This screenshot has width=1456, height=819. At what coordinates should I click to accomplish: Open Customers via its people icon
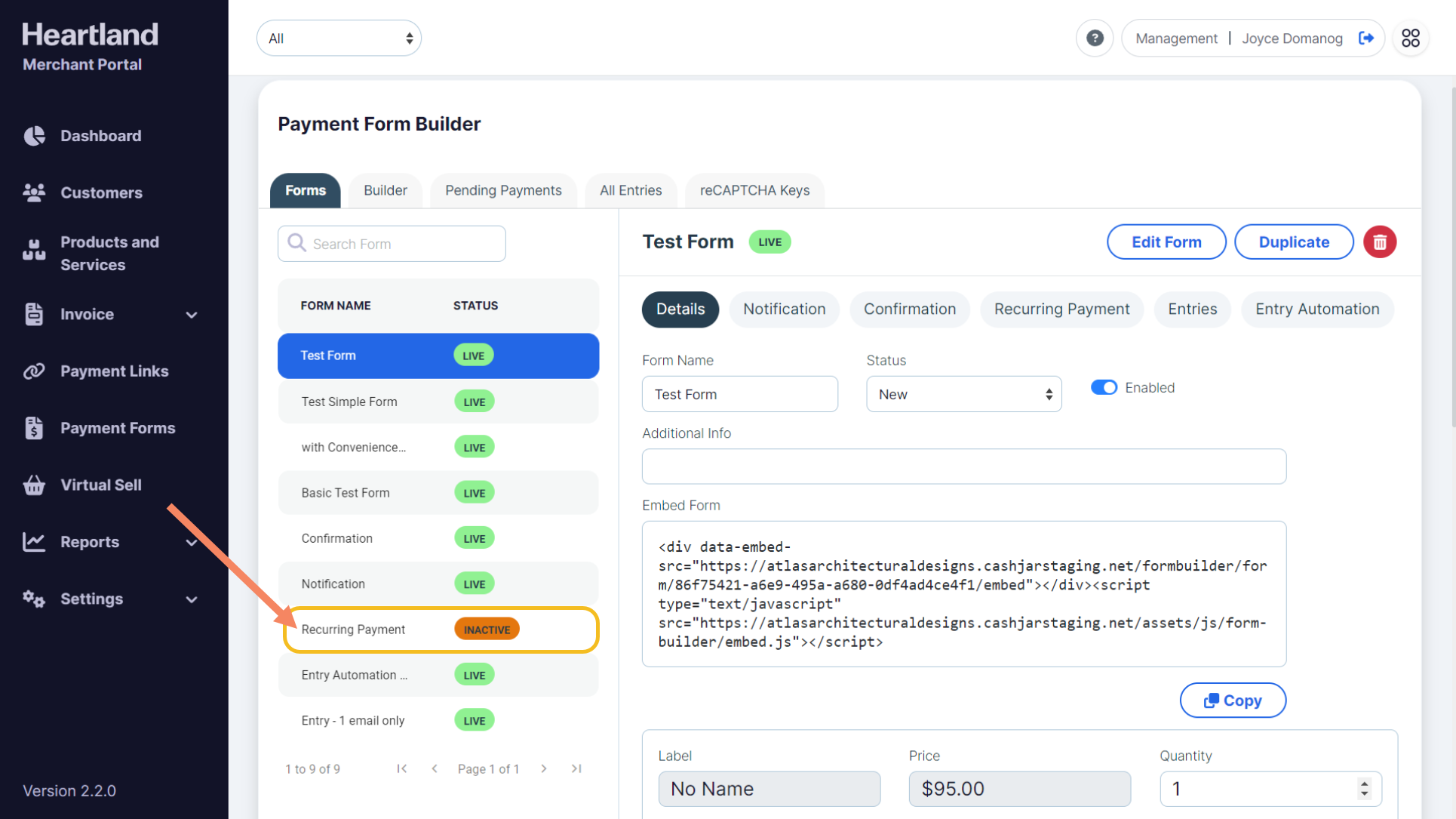(x=34, y=192)
